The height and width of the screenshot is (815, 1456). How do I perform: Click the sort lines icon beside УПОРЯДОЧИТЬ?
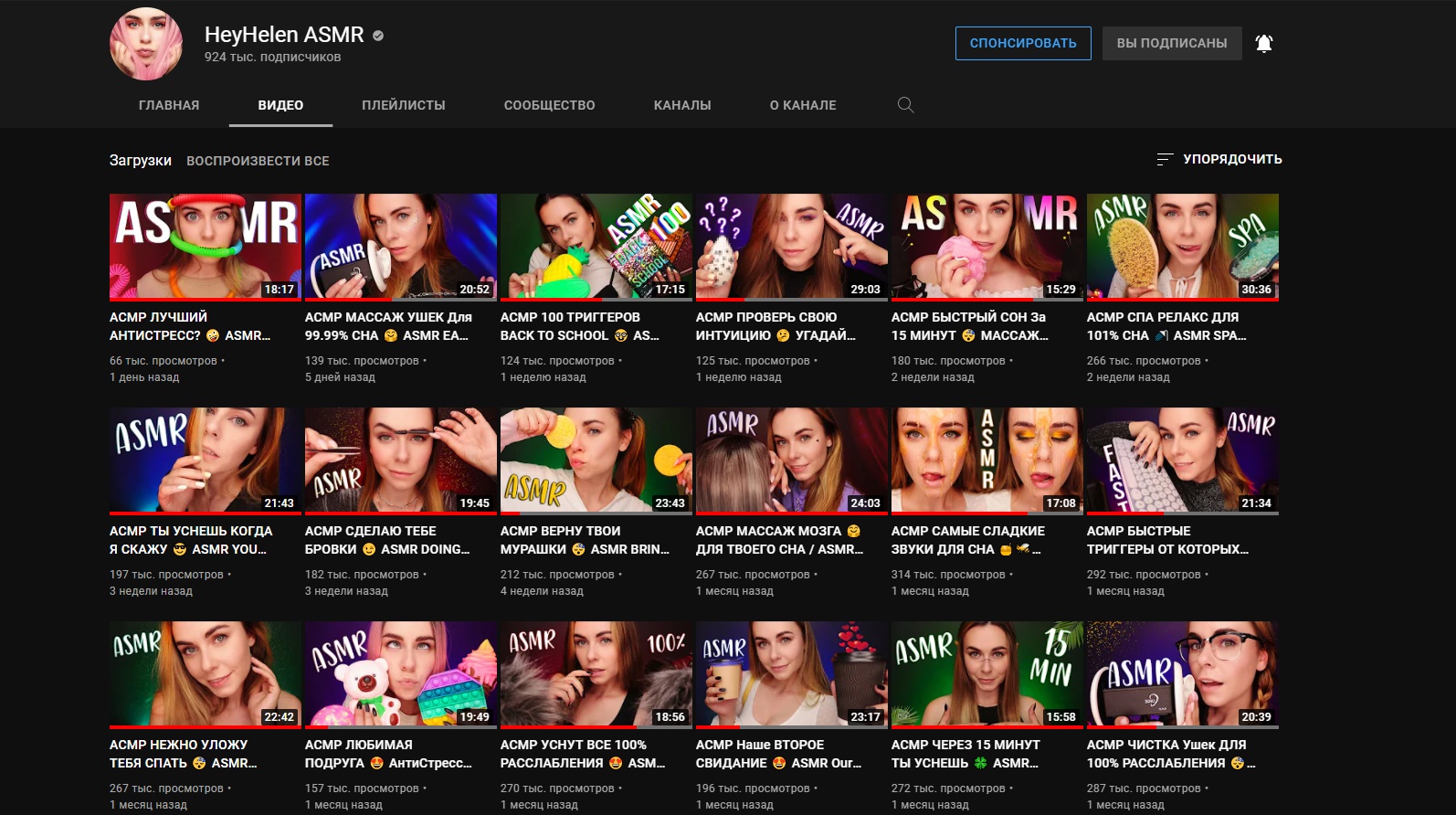tap(1165, 159)
